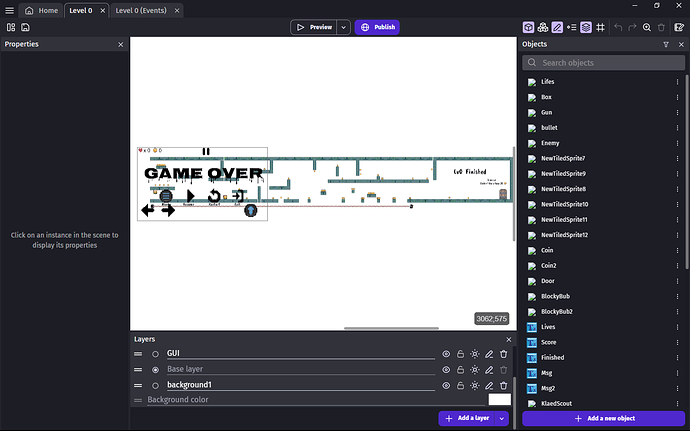Switch to the Level 0 tab
Screen dimensions: 690x431
81,11
